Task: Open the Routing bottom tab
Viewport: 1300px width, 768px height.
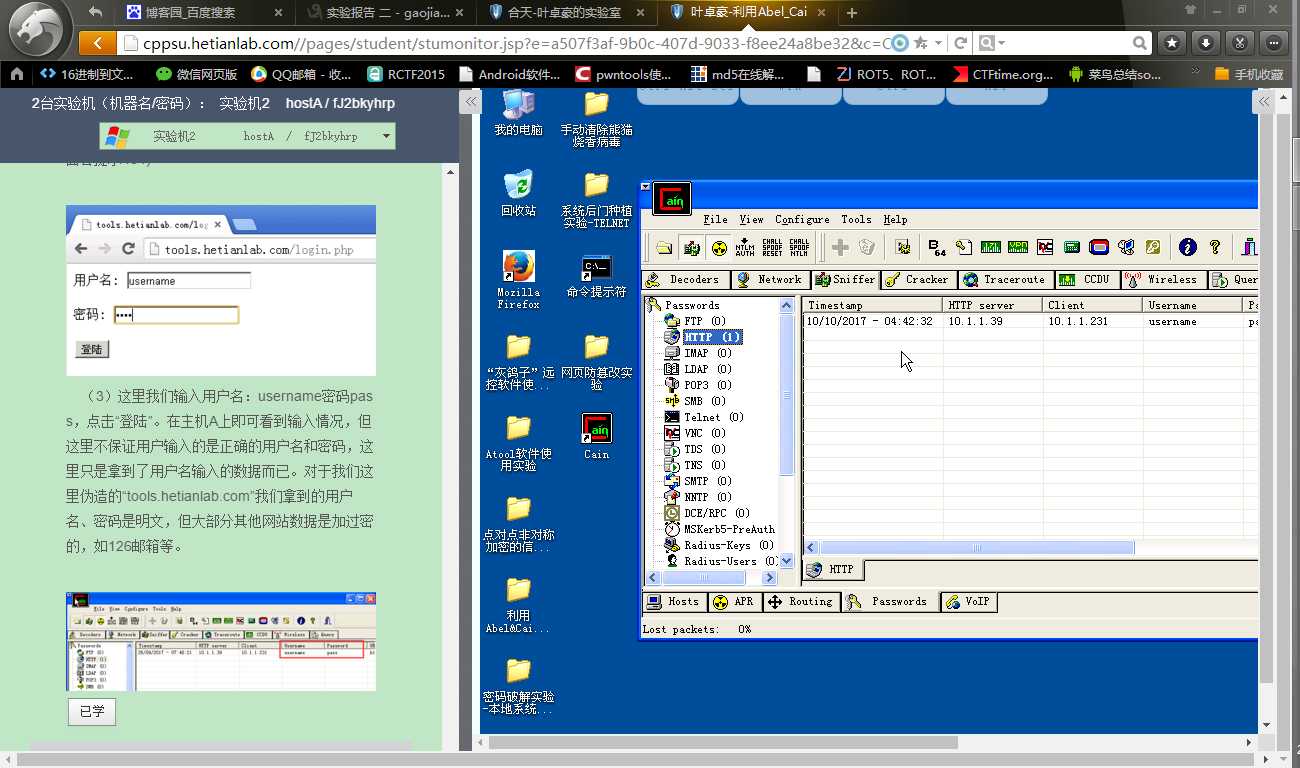Action: point(800,602)
